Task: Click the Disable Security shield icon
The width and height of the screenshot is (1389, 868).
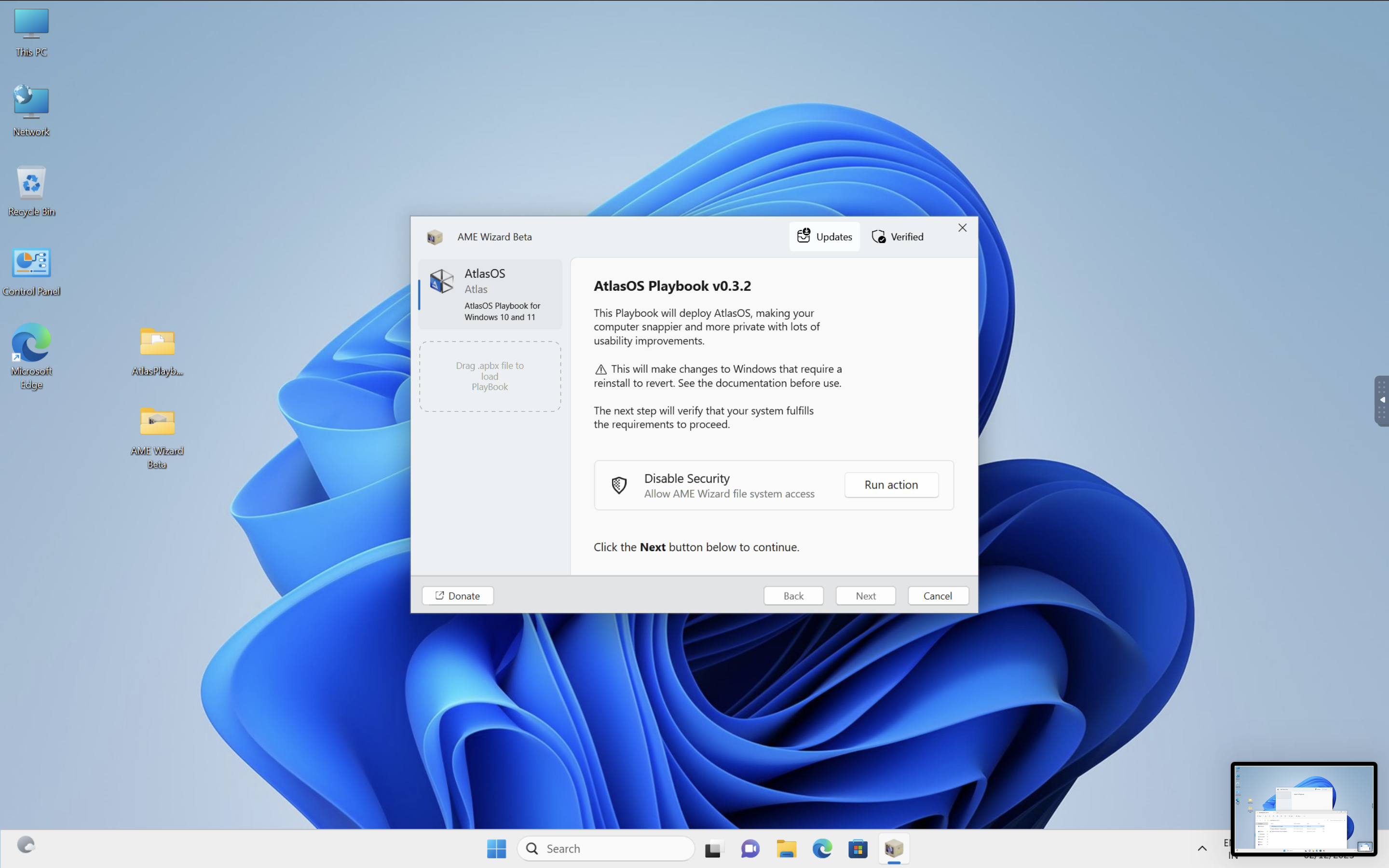Action: coord(619,485)
